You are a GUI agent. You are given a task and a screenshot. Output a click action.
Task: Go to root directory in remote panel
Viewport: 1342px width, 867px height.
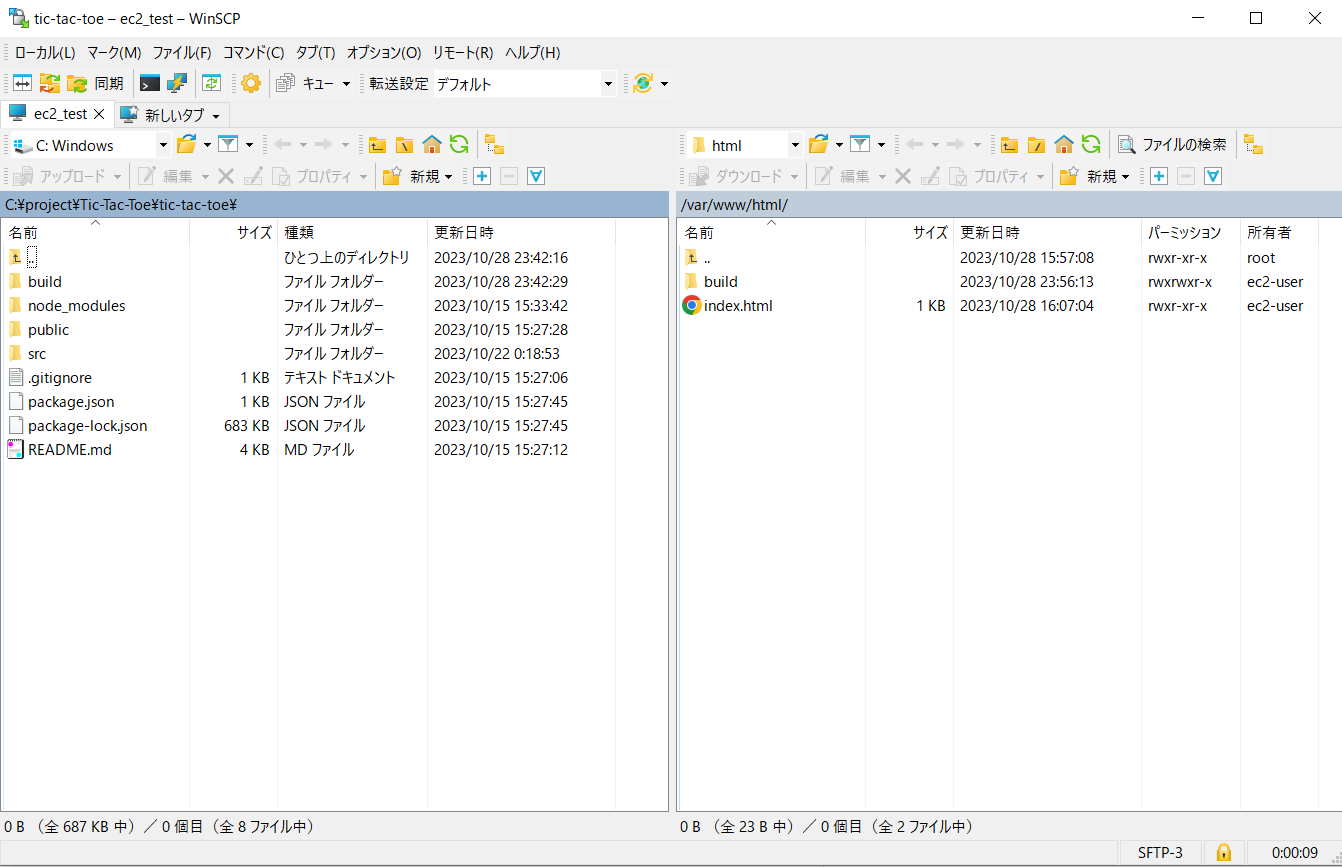[x=1036, y=145]
